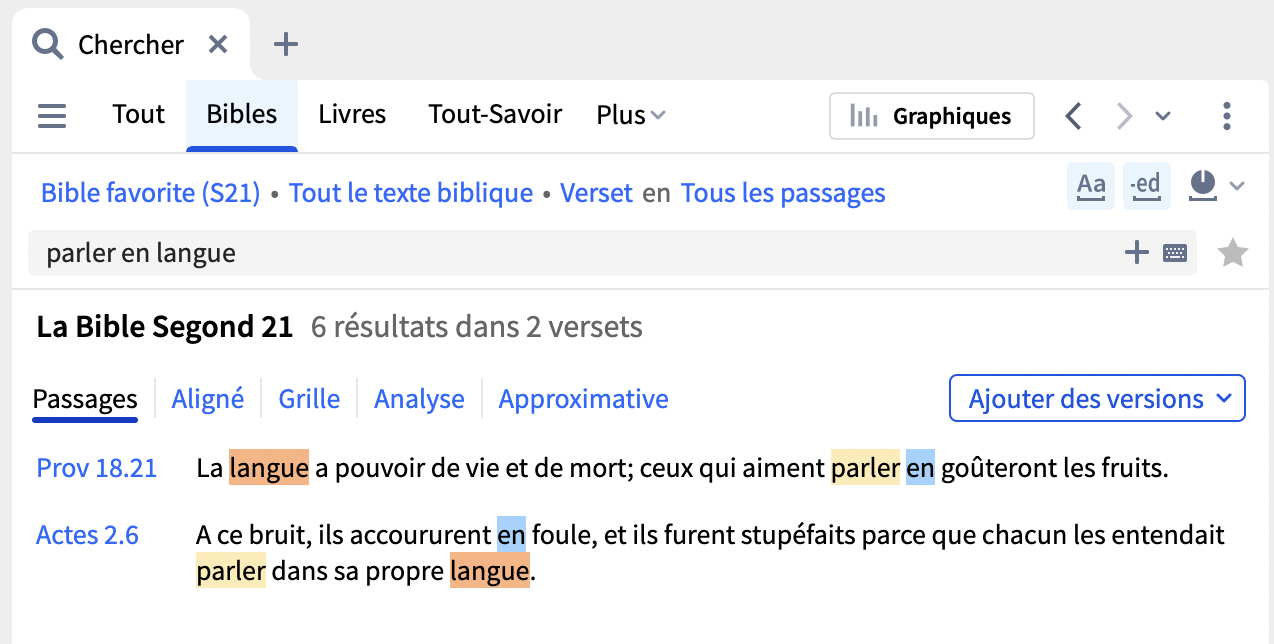
Task: Switch to the Livres tab
Action: pyautogui.click(x=352, y=114)
